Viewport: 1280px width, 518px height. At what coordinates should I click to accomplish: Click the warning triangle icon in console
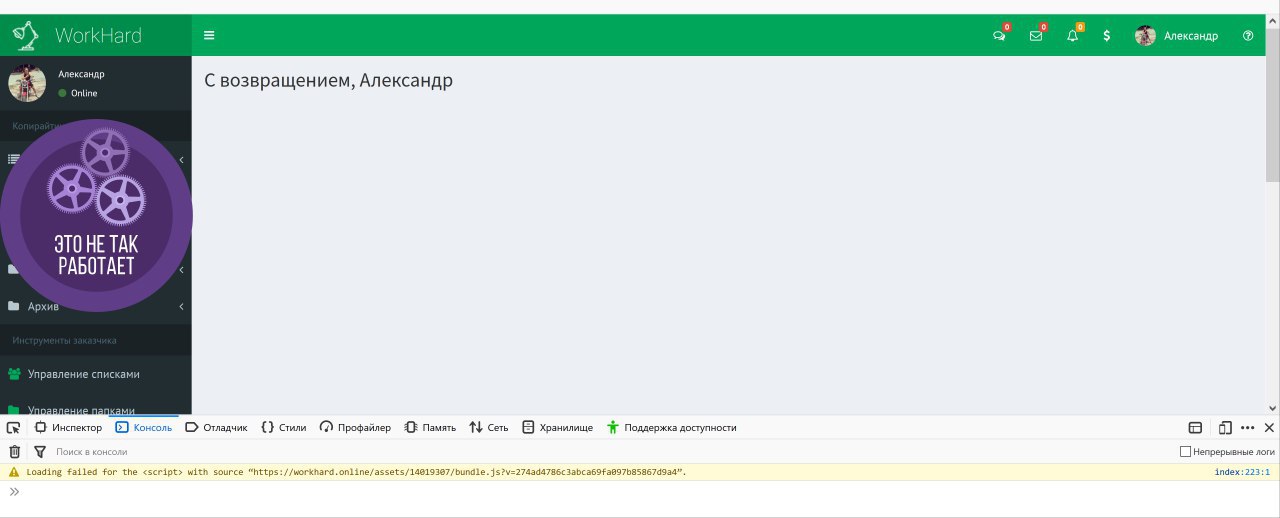[x=14, y=472]
